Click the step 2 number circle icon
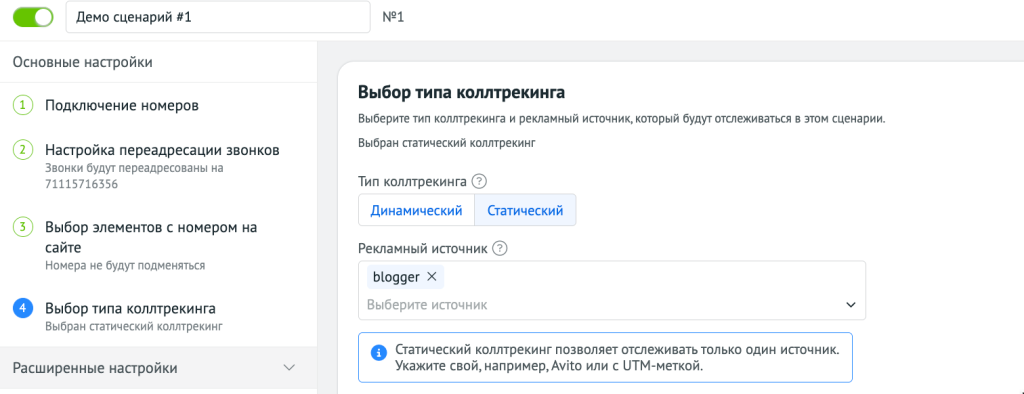 pyautogui.click(x=23, y=150)
